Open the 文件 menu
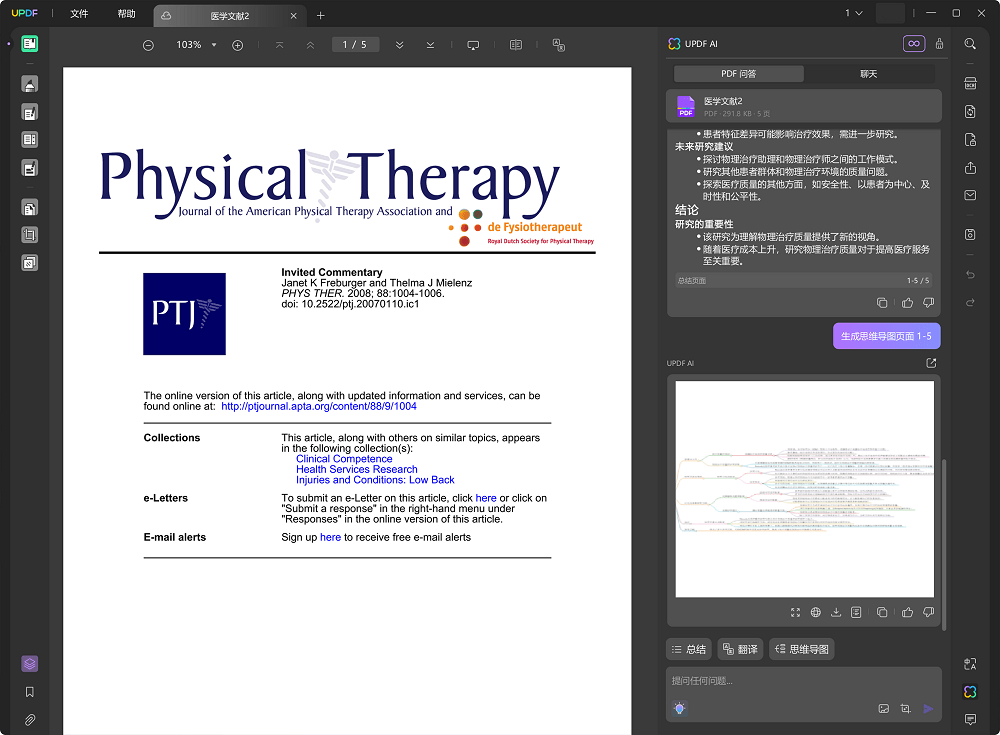 [x=79, y=13]
